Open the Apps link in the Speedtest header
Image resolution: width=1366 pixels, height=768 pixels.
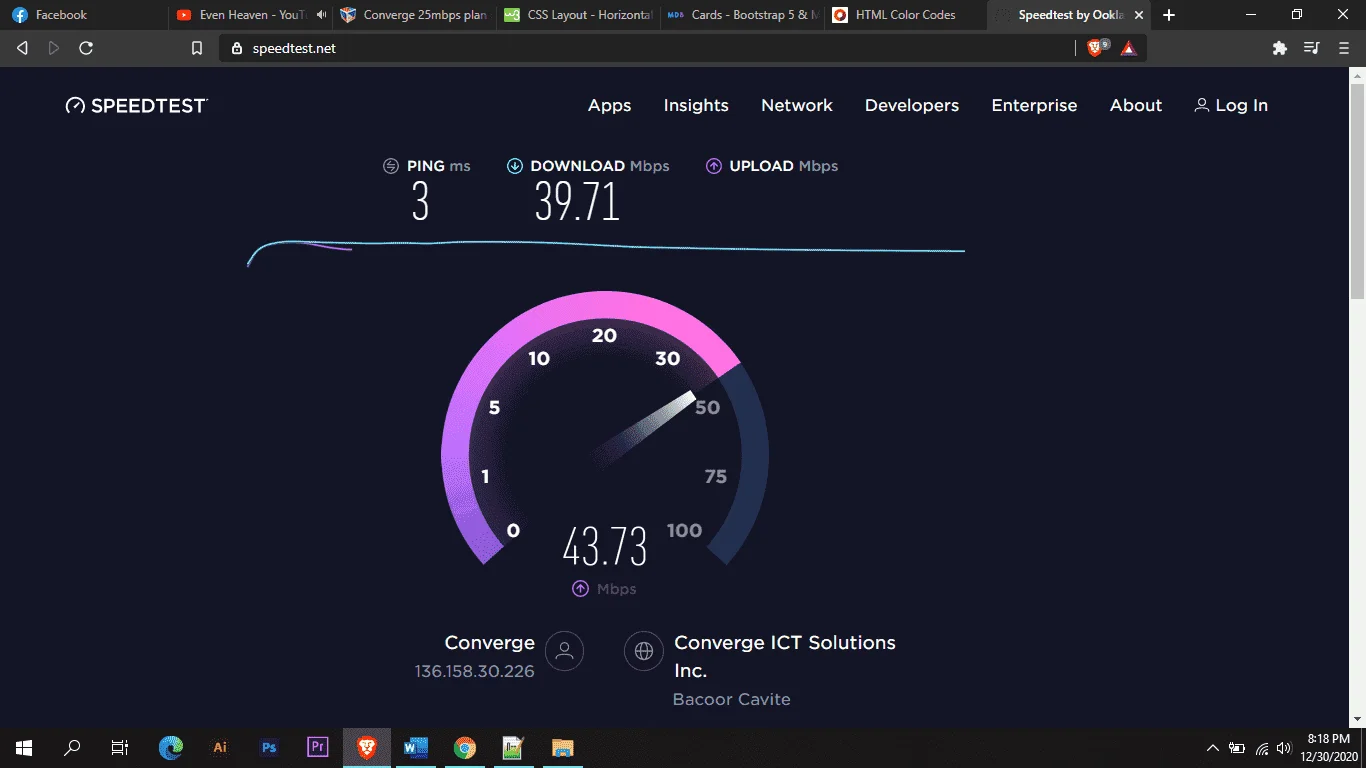tap(610, 105)
